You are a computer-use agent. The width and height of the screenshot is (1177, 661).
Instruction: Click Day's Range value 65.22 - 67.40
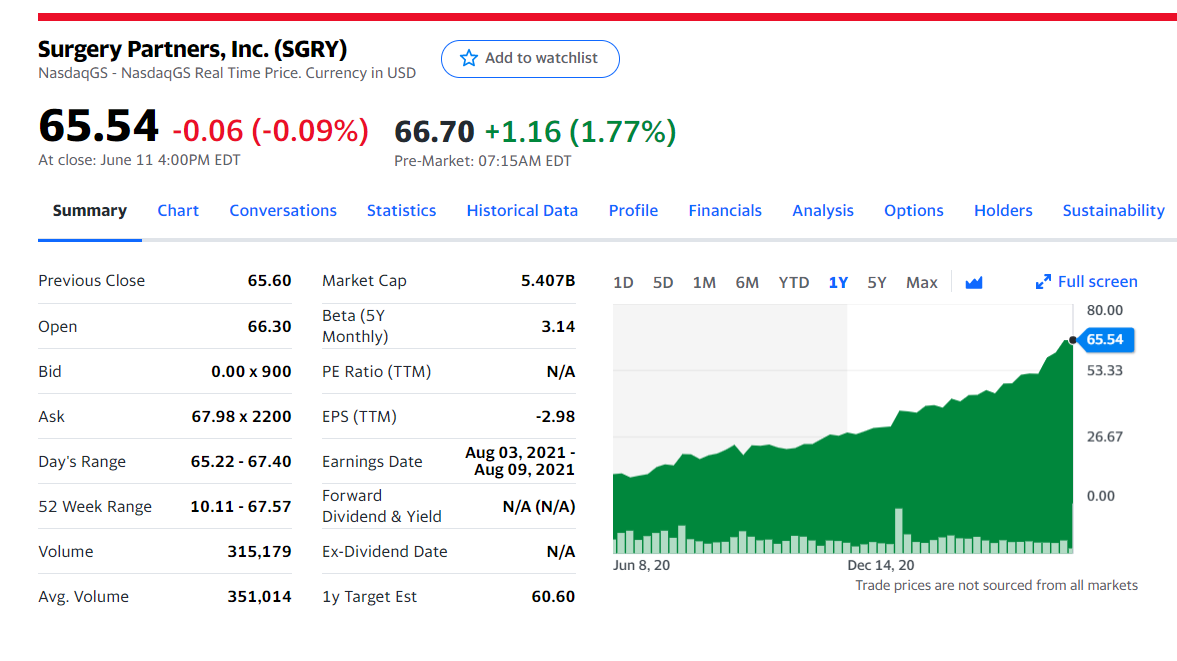click(x=241, y=461)
